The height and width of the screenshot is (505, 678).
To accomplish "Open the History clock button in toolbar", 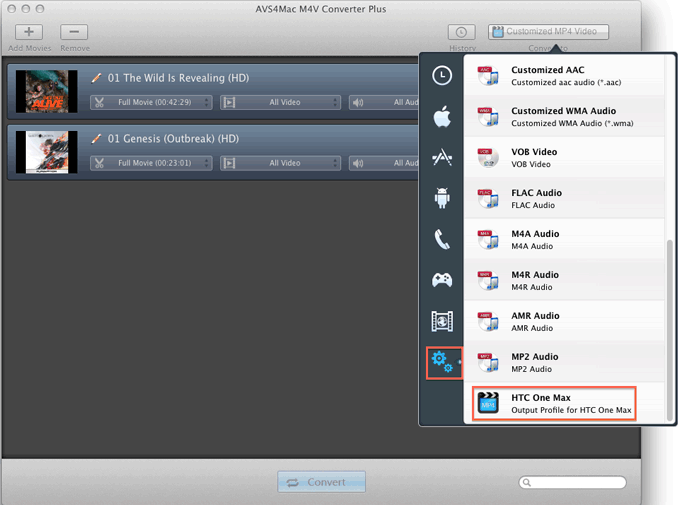I will pyautogui.click(x=461, y=32).
